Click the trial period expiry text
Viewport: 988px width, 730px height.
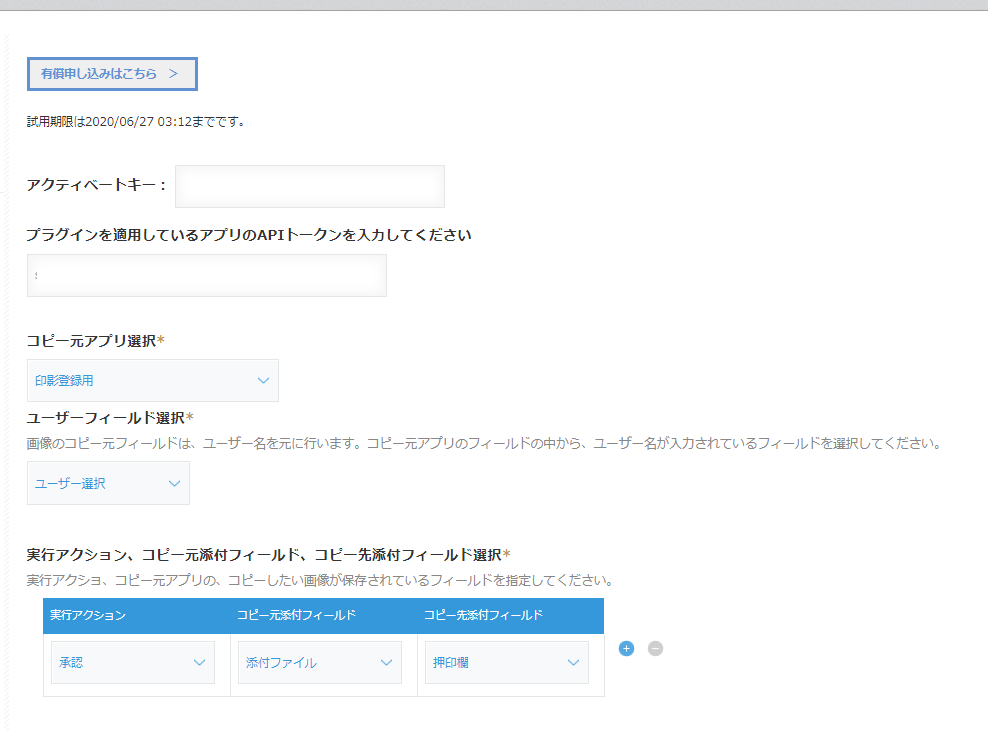coord(136,122)
